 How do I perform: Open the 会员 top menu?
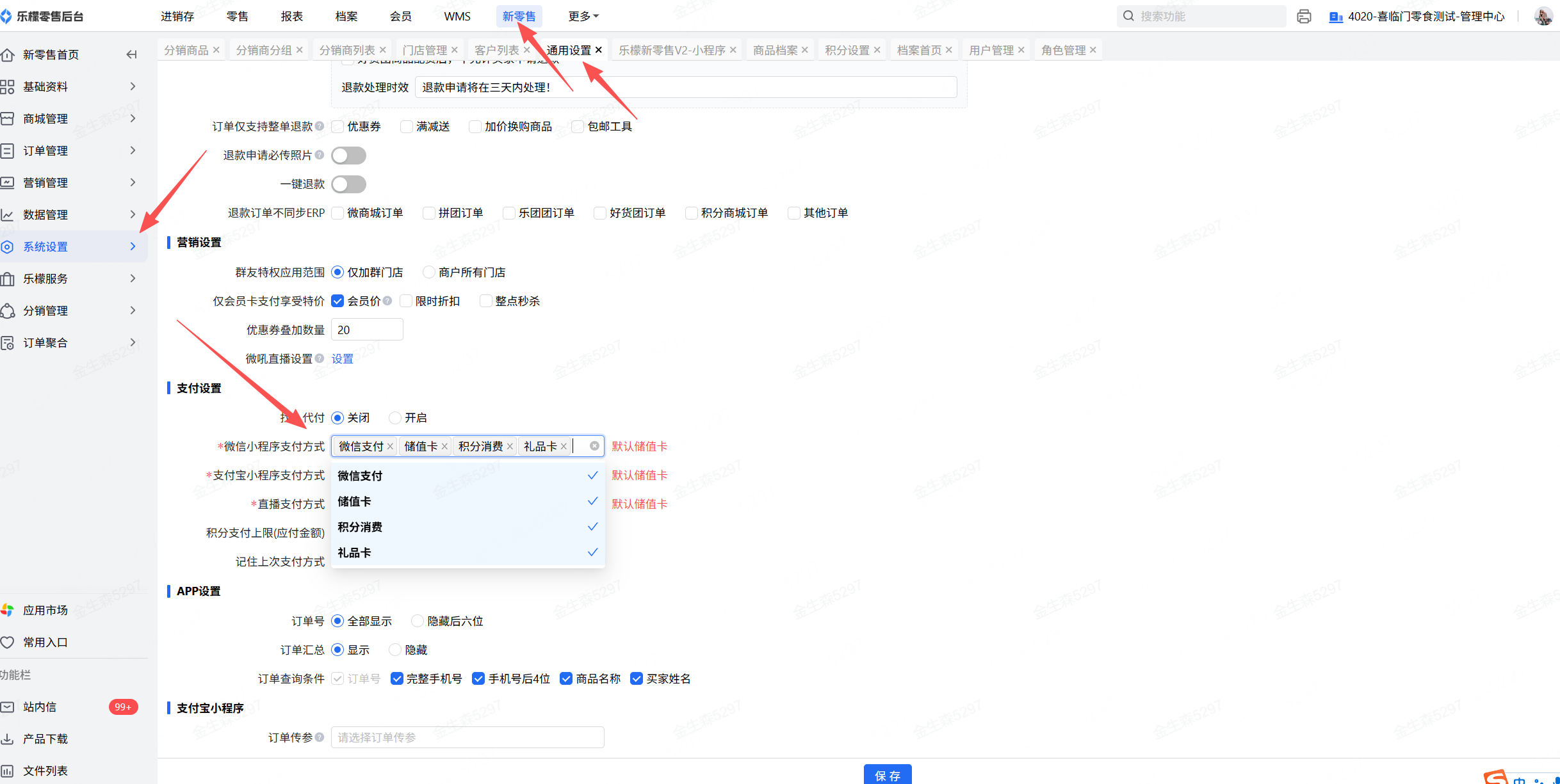pos(400,17)
